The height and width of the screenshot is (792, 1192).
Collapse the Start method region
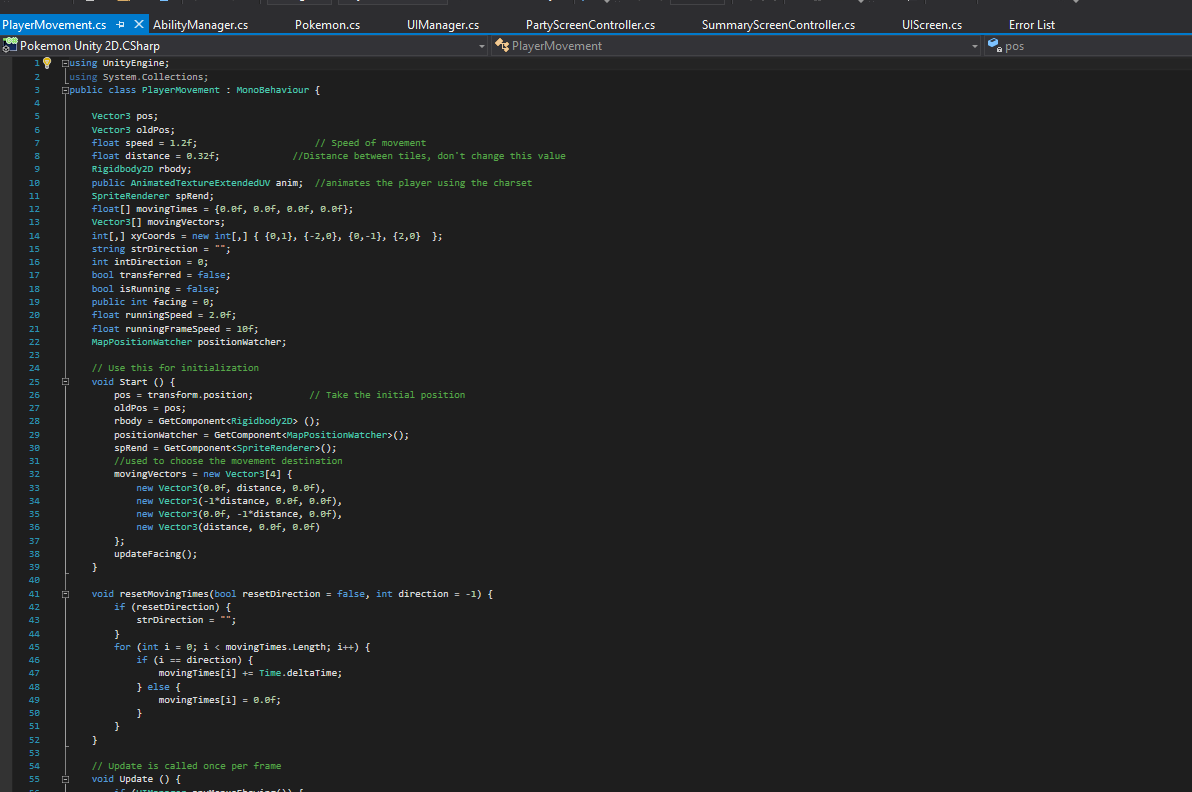coord(66,382)
